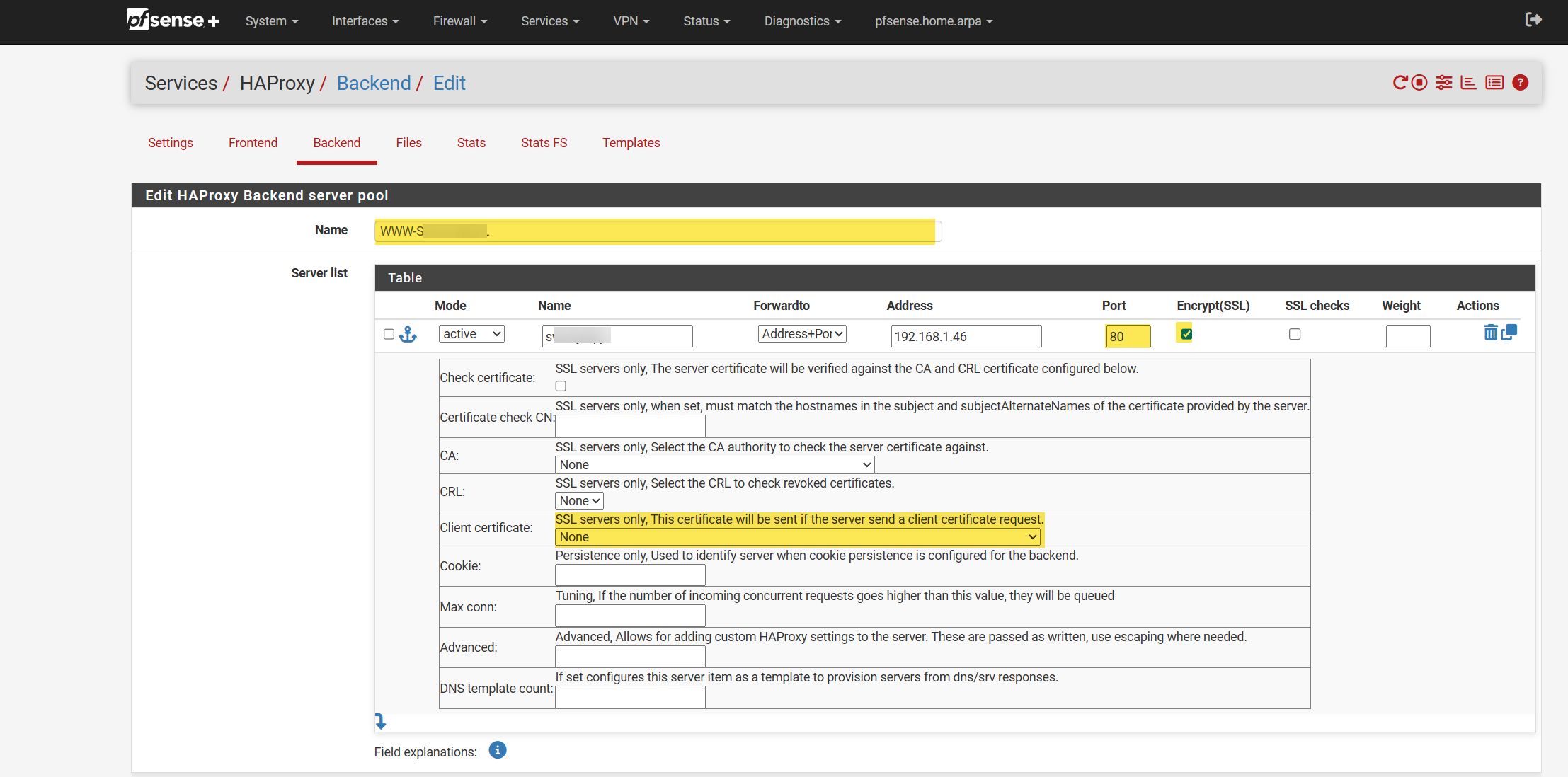
Task: Click the Weight input field
Action: 1408,336
